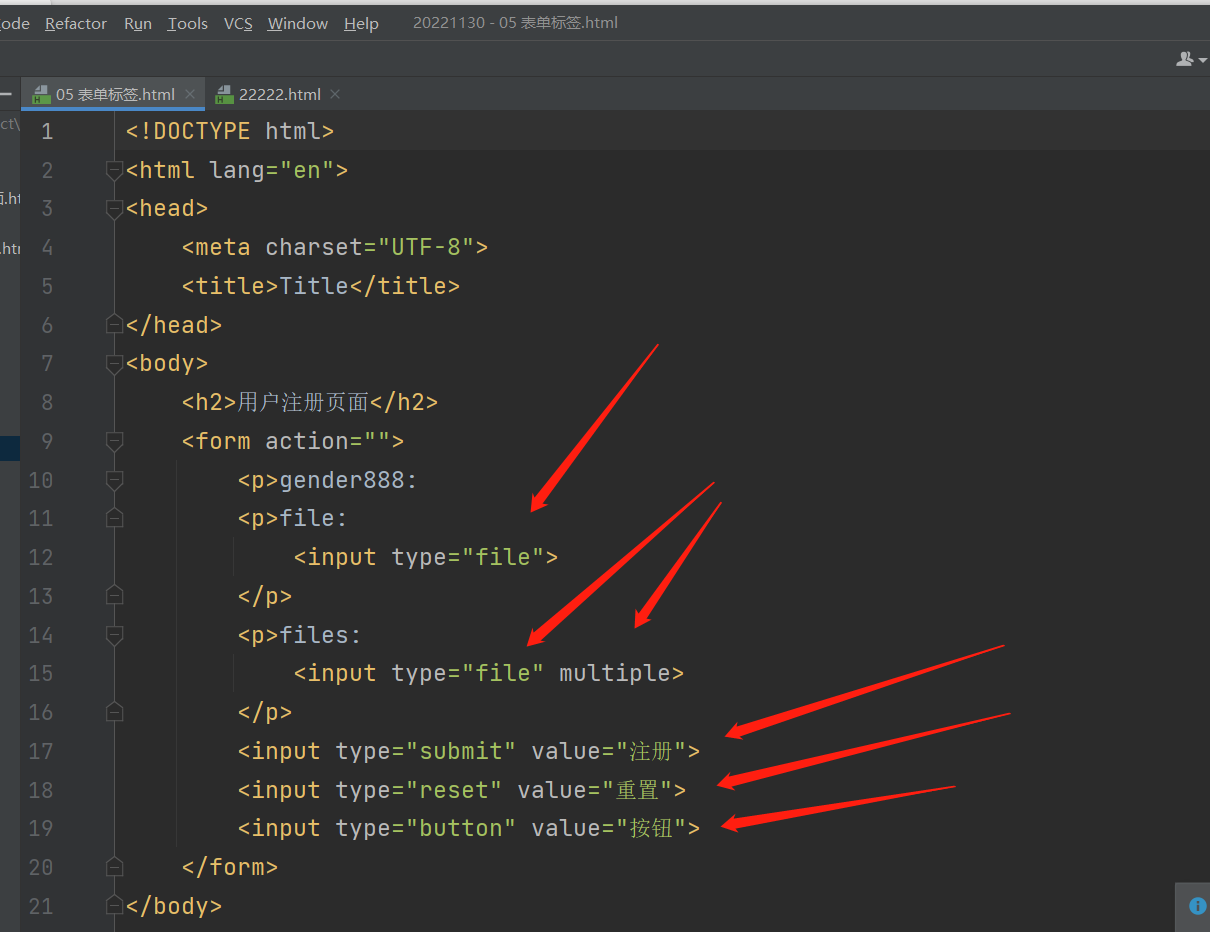Screen dimensions: 1210x932
Task: Collapse the file paragraph fold on line 11
Action: (114, 518)
